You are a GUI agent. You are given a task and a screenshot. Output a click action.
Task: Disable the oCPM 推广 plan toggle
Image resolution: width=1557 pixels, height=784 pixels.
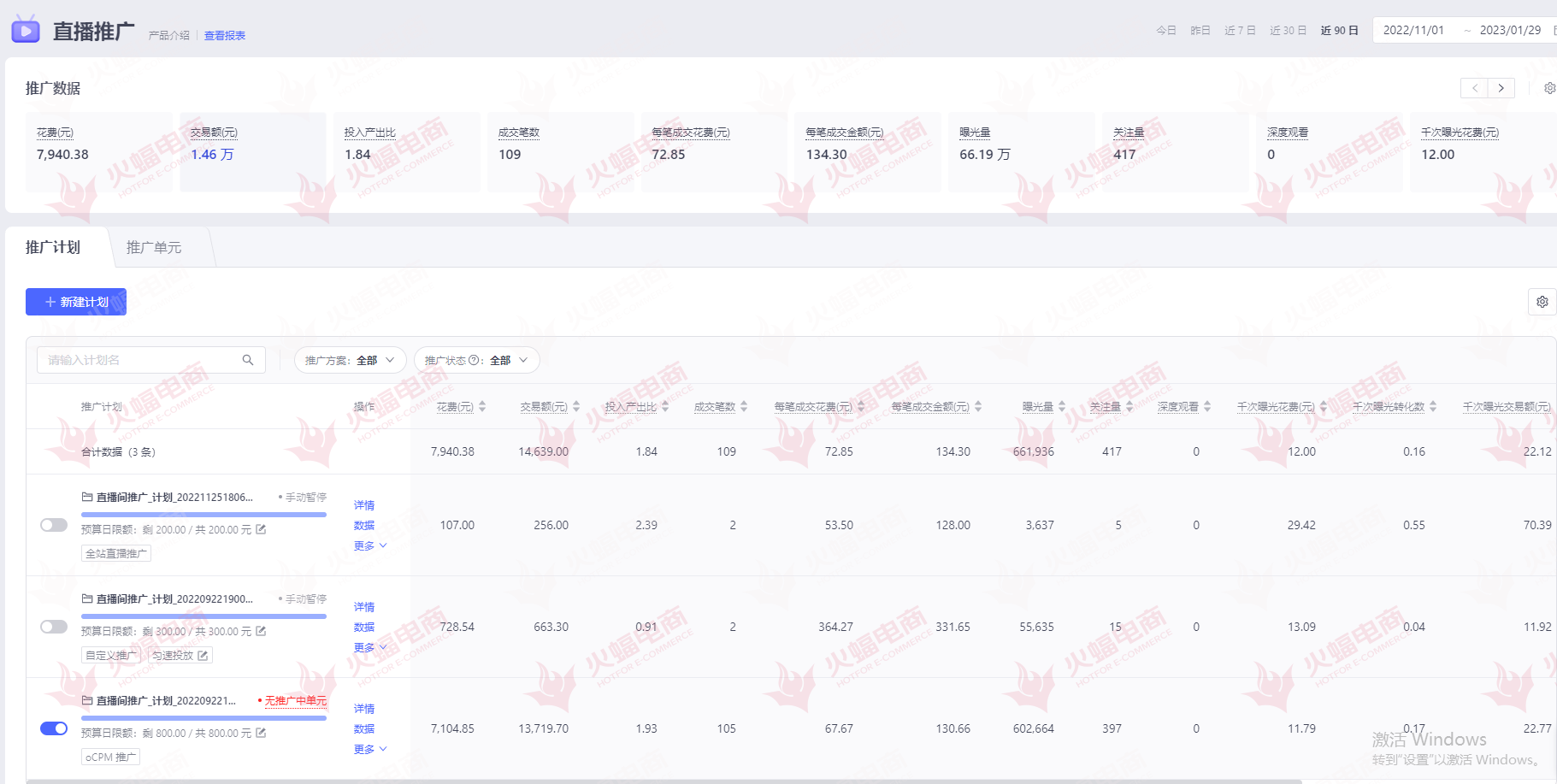(54, 728)
